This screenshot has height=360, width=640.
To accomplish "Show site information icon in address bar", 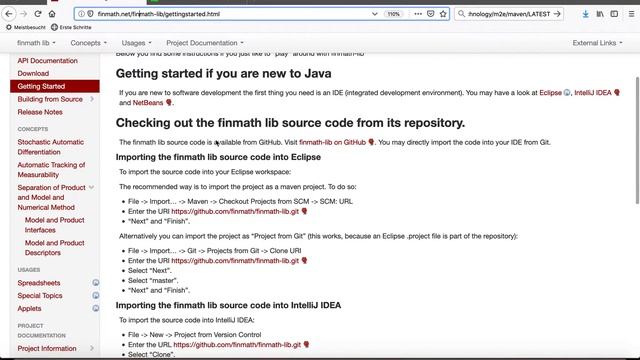I will [81, 14].
